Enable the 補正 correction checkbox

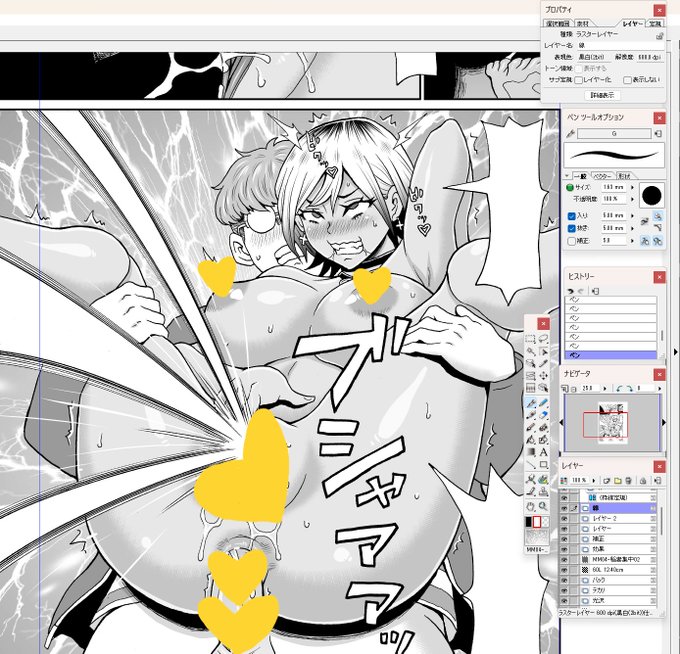pos(572,241)
